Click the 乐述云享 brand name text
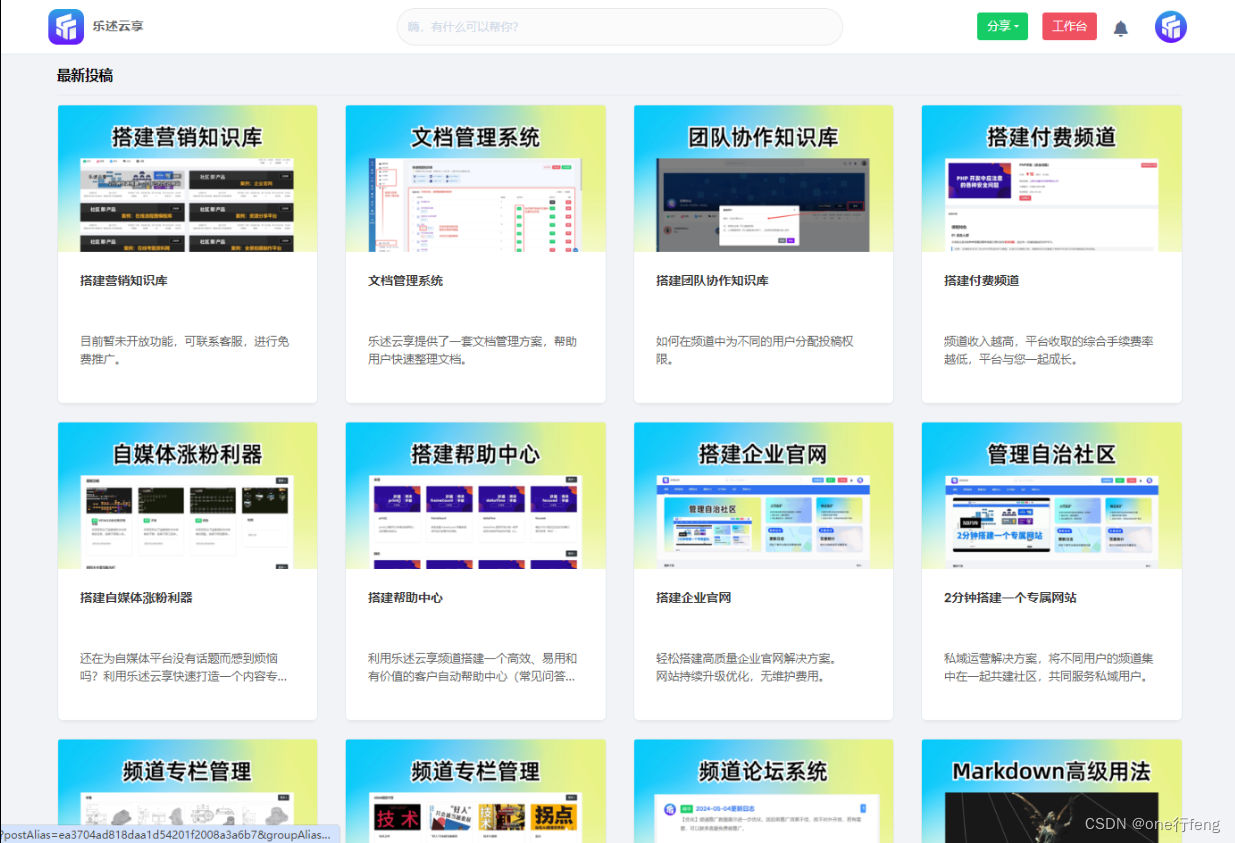The width and height of the screenshot is (1235, 843). [118, 26]
